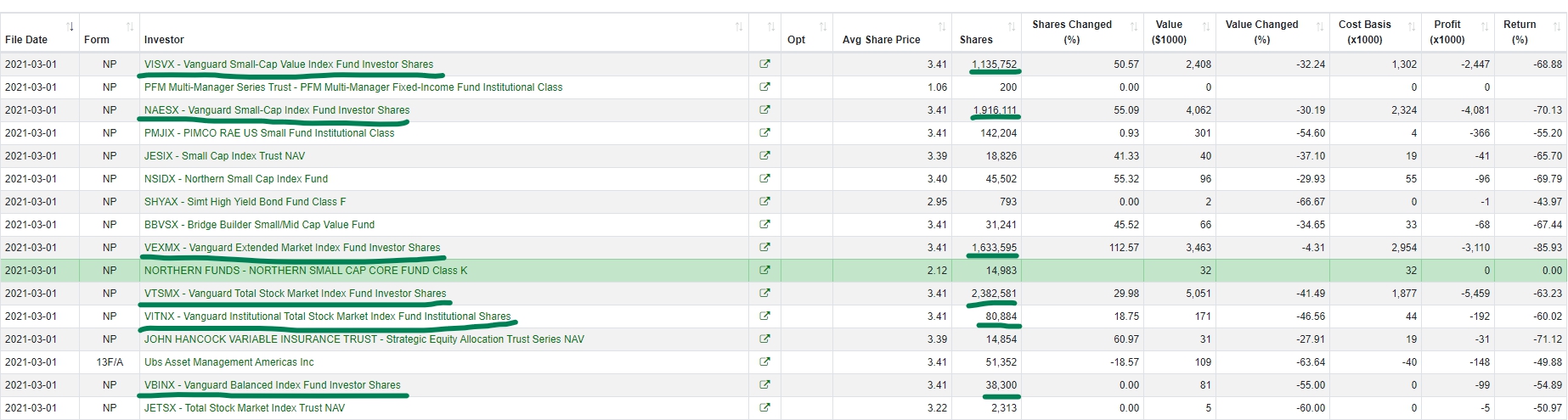1568x420 pixels.
Task: Select highlighted Northern Small Cap Core Fund row
Action: tap(783, 271)
